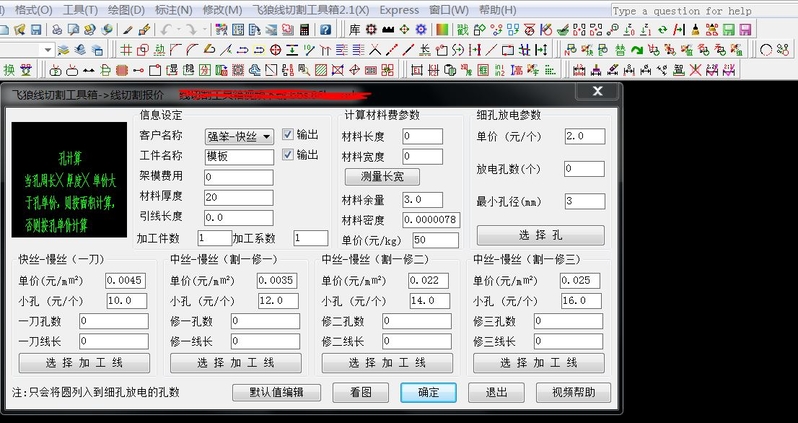798x423 pixels.
Task: Open the 窗口(W) menu
Action: [448, 10]
